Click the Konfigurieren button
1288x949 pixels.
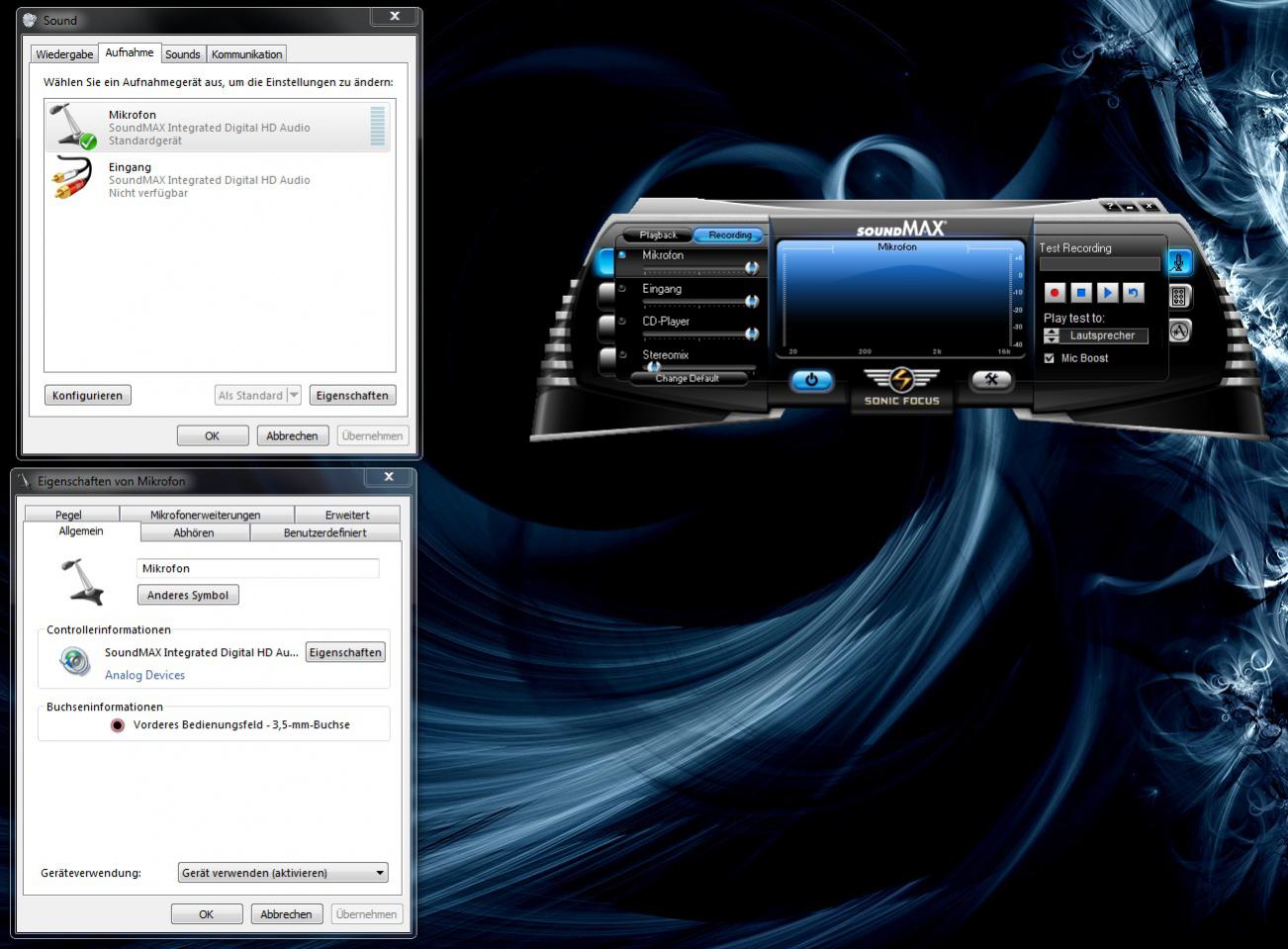point(87,395)
